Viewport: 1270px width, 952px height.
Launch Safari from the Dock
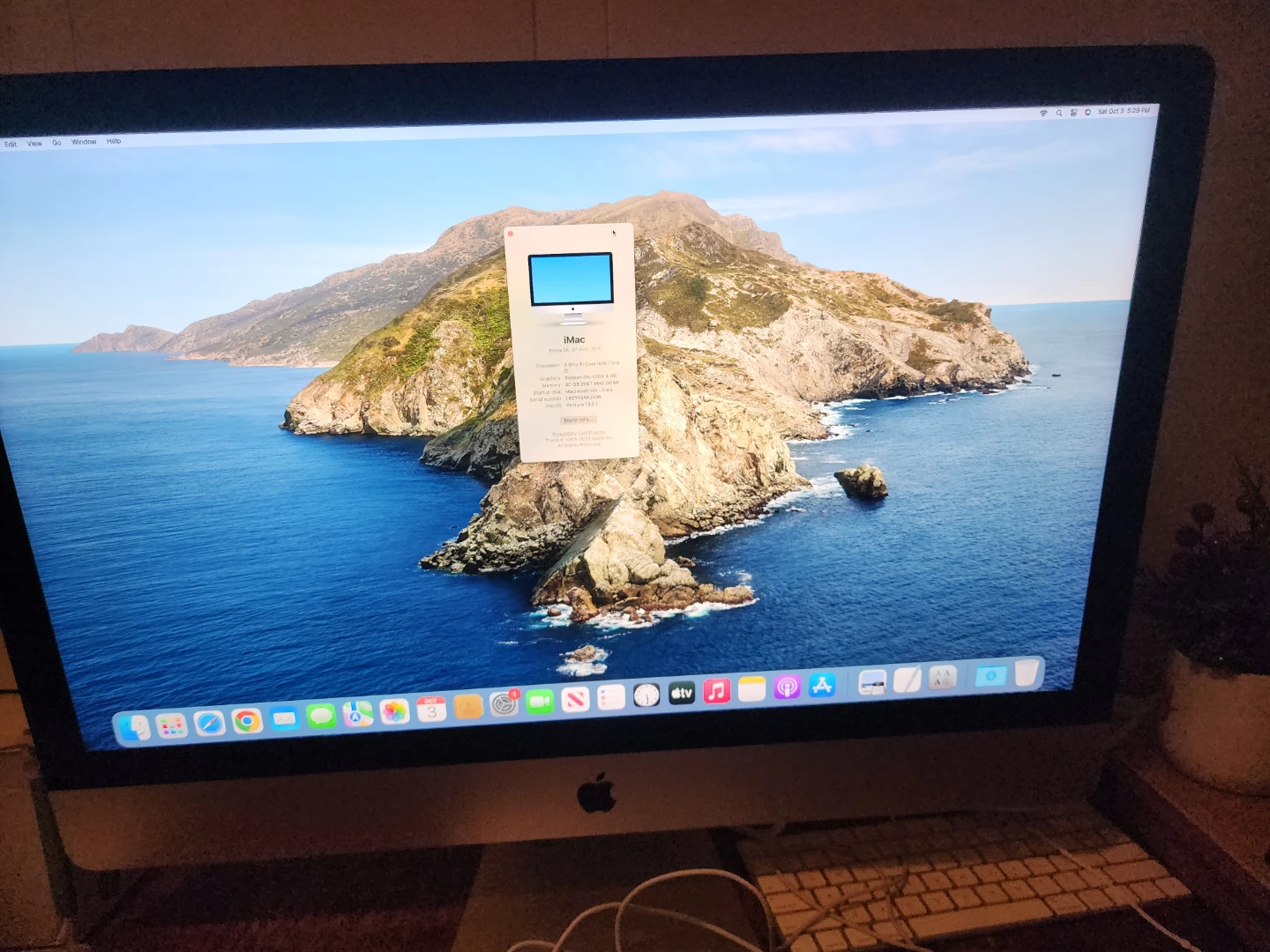point(209,723)
